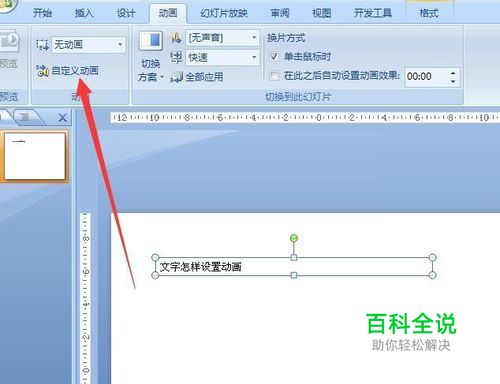Screen dimensions: 500x384
Task: Click the 00:00 time input field
Action: [x=427, y=77]
